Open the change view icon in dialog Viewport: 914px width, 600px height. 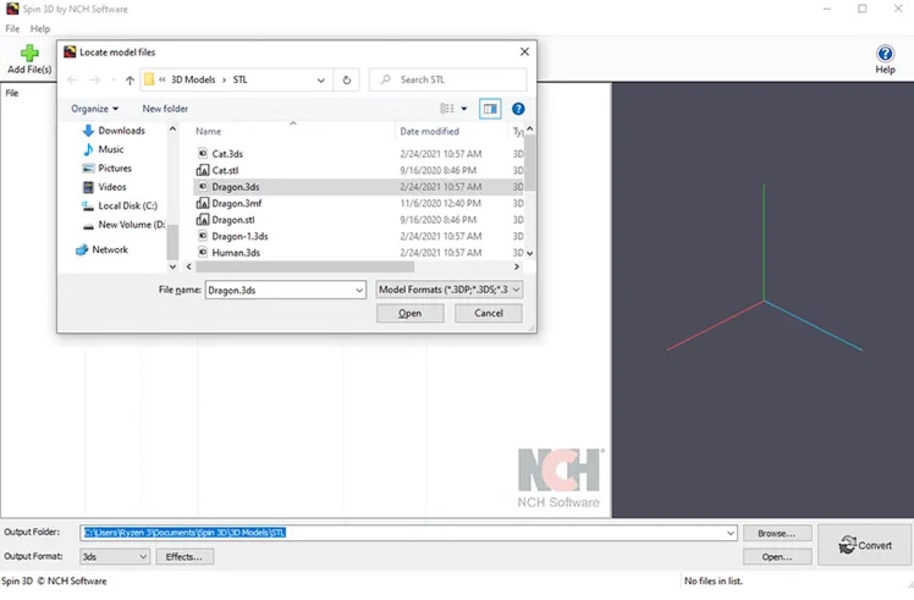click(447, 108)
